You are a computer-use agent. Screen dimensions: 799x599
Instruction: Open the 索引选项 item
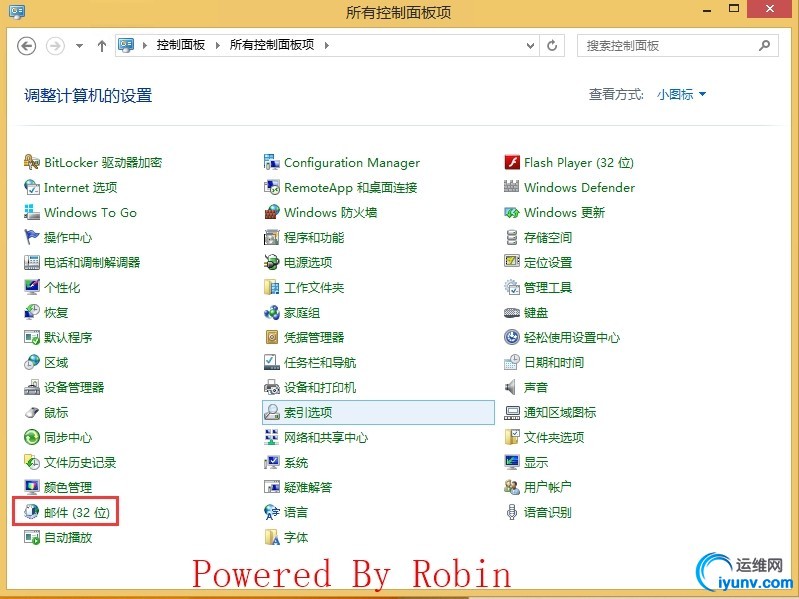(x=378, y=413)
